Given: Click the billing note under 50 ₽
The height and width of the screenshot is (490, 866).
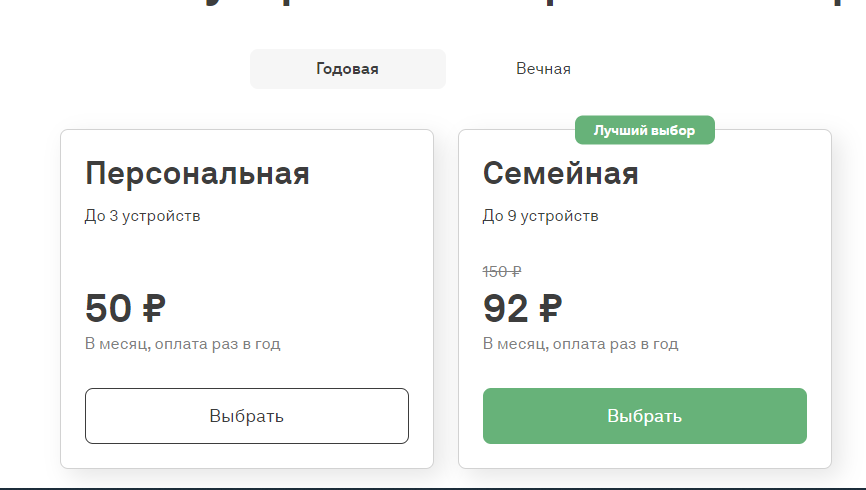Looking at the screenshot, I should pos(183,344).
